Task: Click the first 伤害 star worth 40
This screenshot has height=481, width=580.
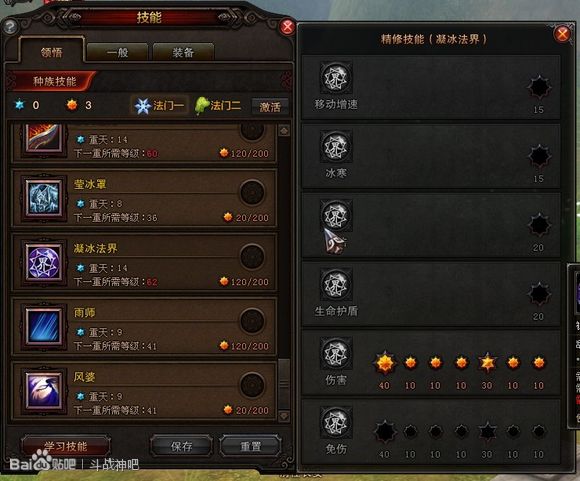Action: point(385,363)
